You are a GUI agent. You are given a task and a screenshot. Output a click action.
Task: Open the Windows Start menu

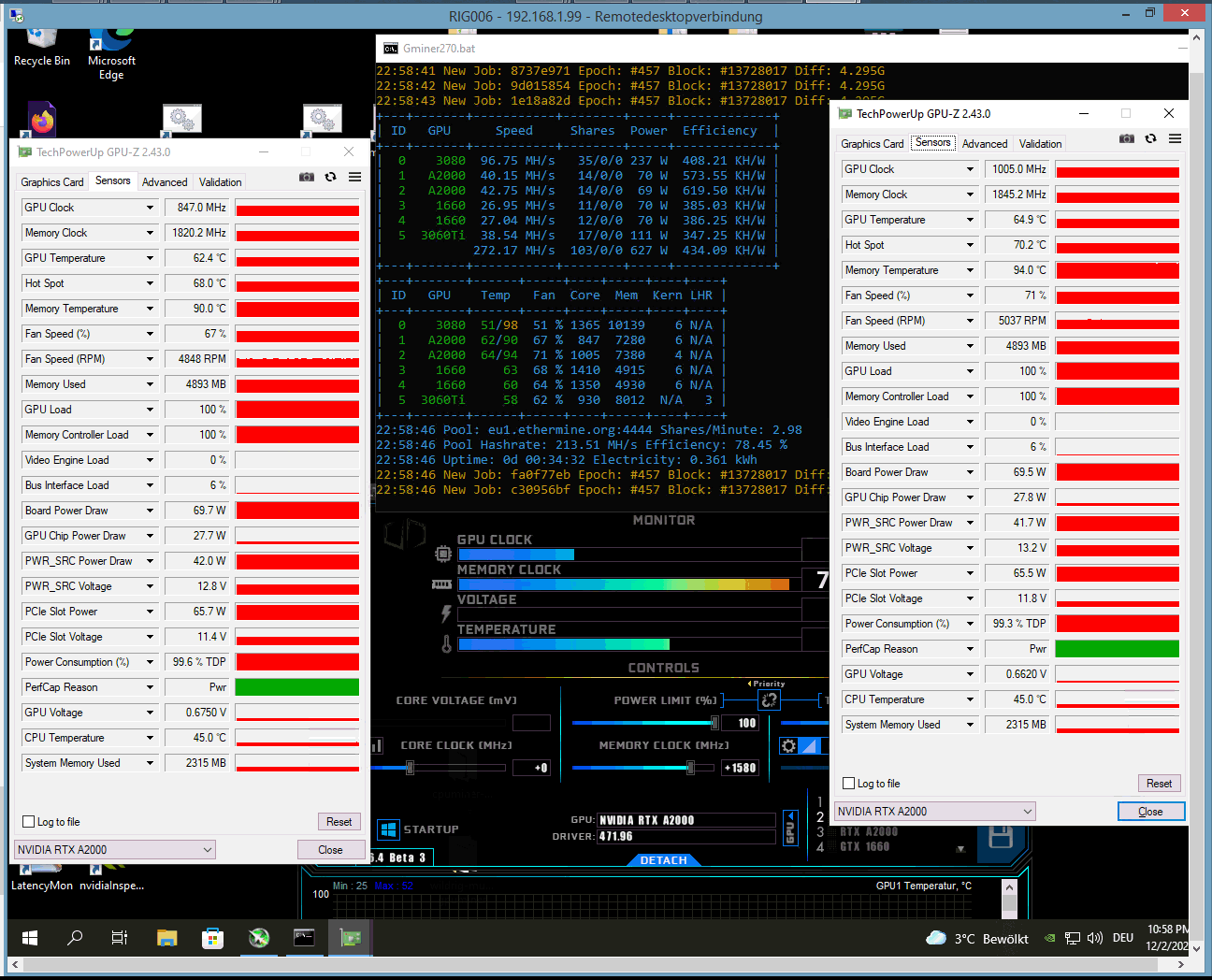[x=30, y=937]
